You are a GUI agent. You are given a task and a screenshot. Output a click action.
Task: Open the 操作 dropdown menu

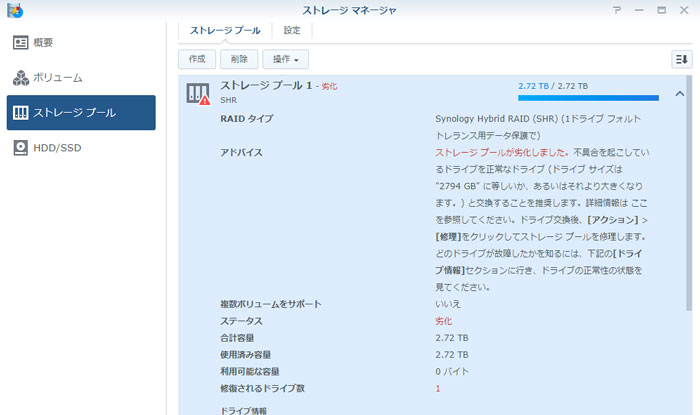point(285,59)
